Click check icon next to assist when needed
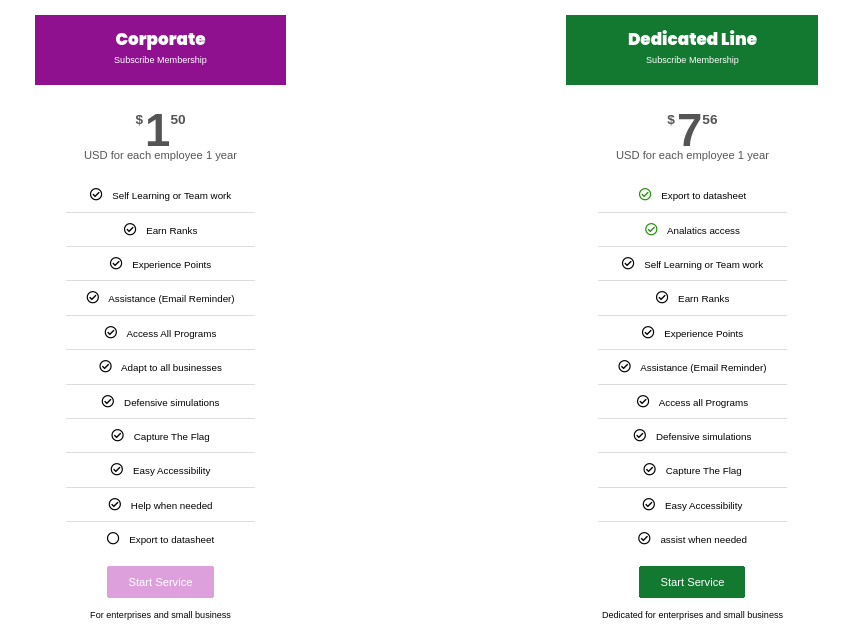This screenshot has width=852, height=640. coord(644,538)
